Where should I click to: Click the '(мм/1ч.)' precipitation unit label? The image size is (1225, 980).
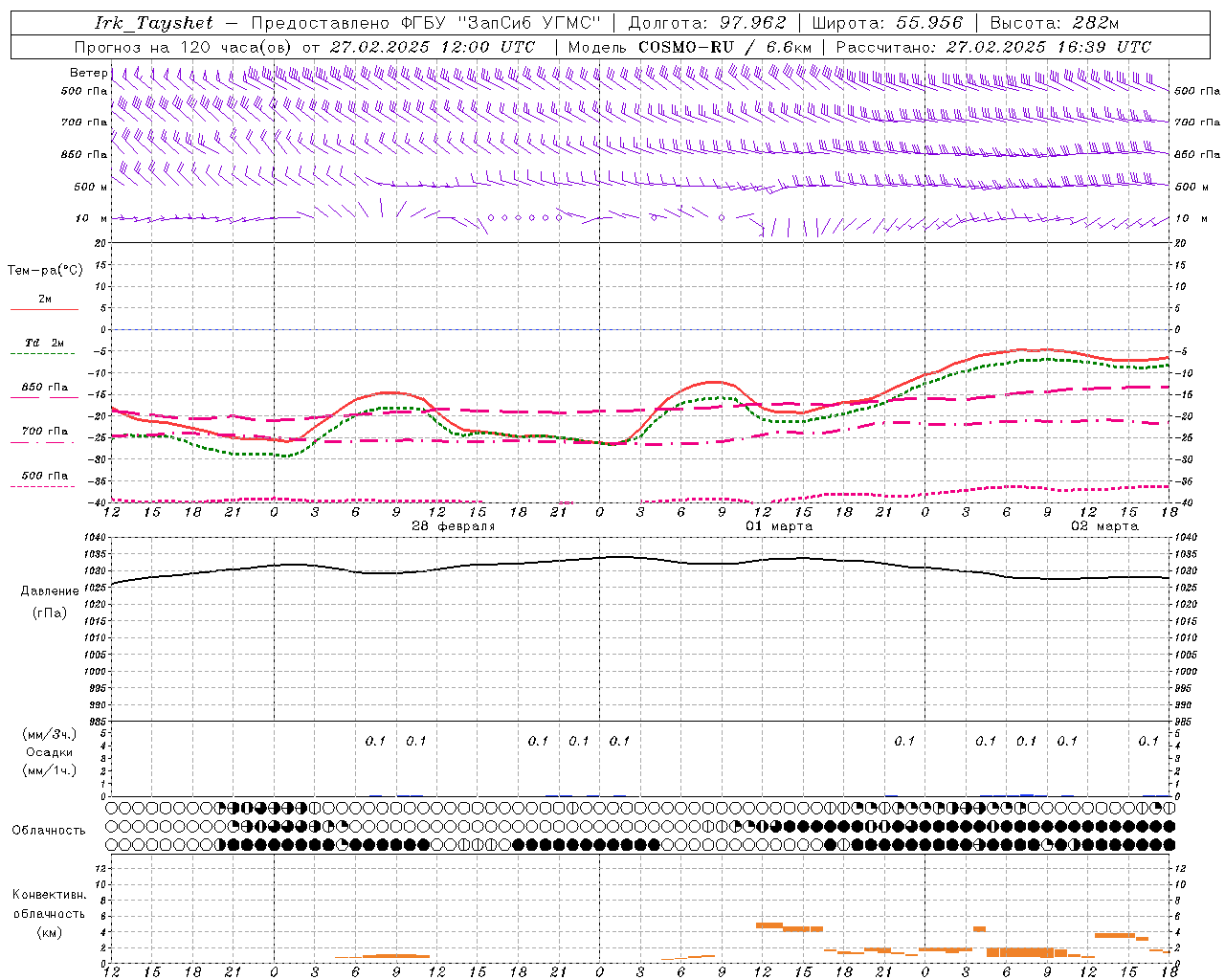tap(50, 770)
